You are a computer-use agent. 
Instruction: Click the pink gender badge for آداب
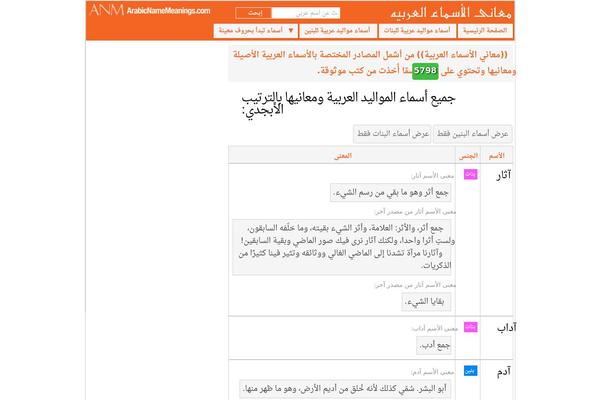click(470, 327)
